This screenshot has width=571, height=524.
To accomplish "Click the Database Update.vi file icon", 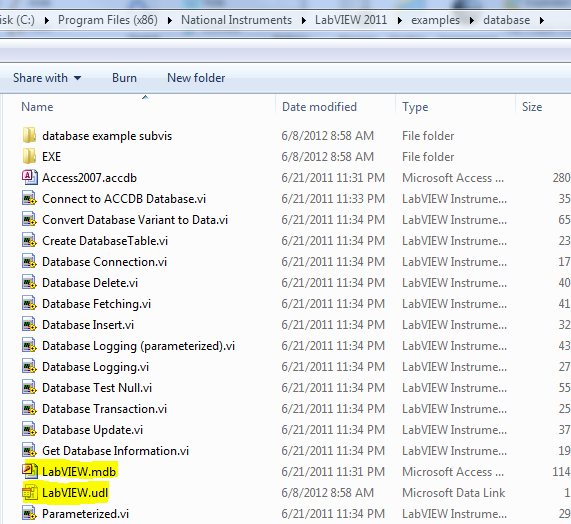I will 29,430.
